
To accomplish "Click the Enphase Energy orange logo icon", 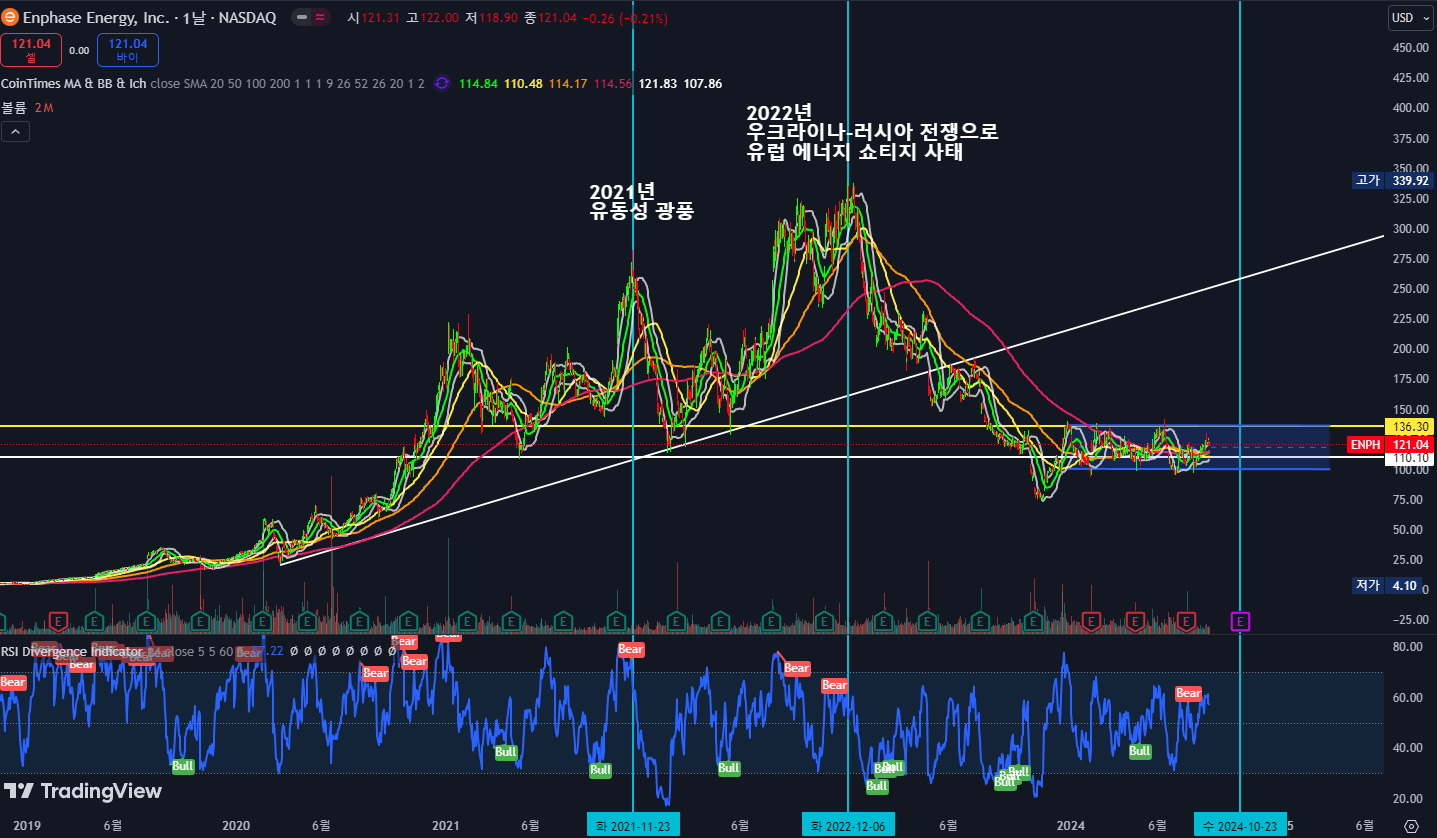I will pyautogui.click(x=12, y=17).
